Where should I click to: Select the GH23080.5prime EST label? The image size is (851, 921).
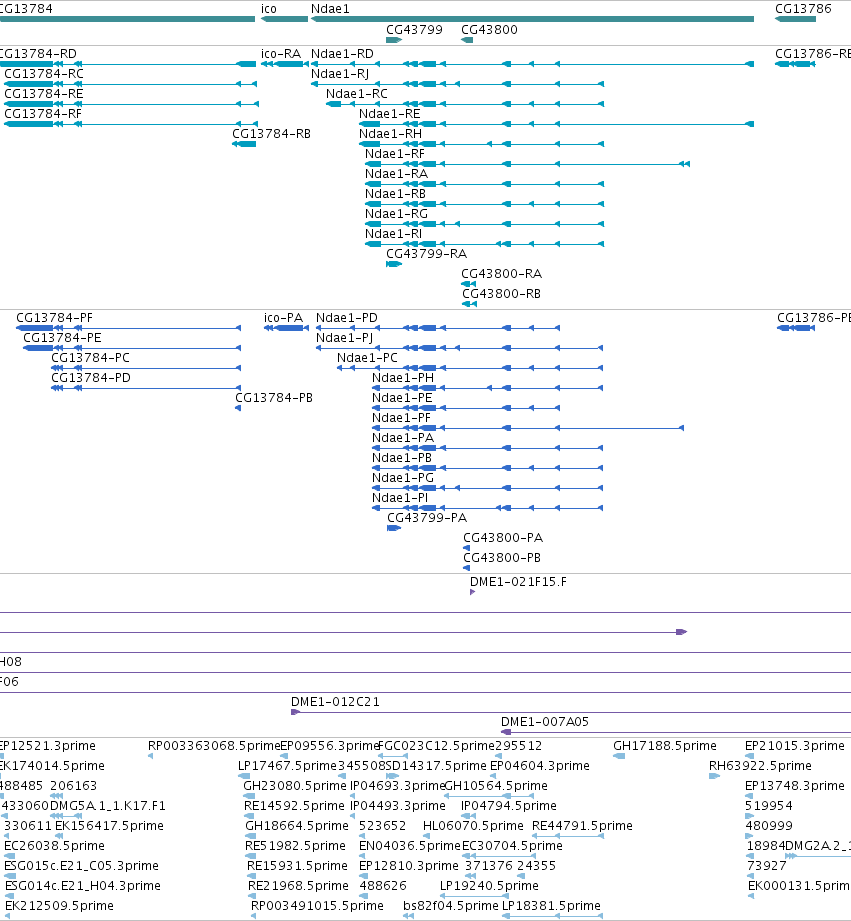[x=295, y=785]
